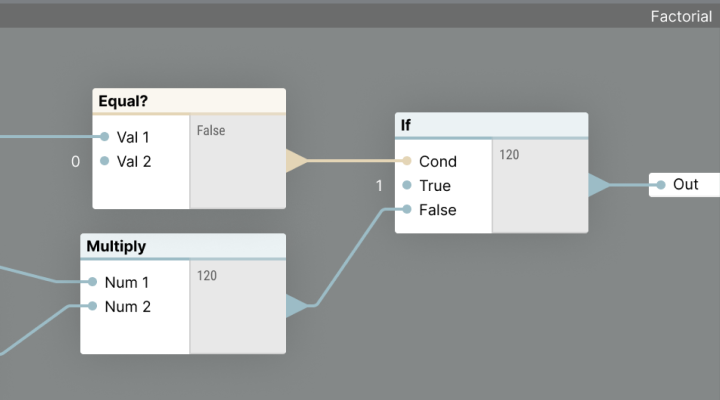
Task: Click the Multiply node output triangle
Action: [297, 306]
